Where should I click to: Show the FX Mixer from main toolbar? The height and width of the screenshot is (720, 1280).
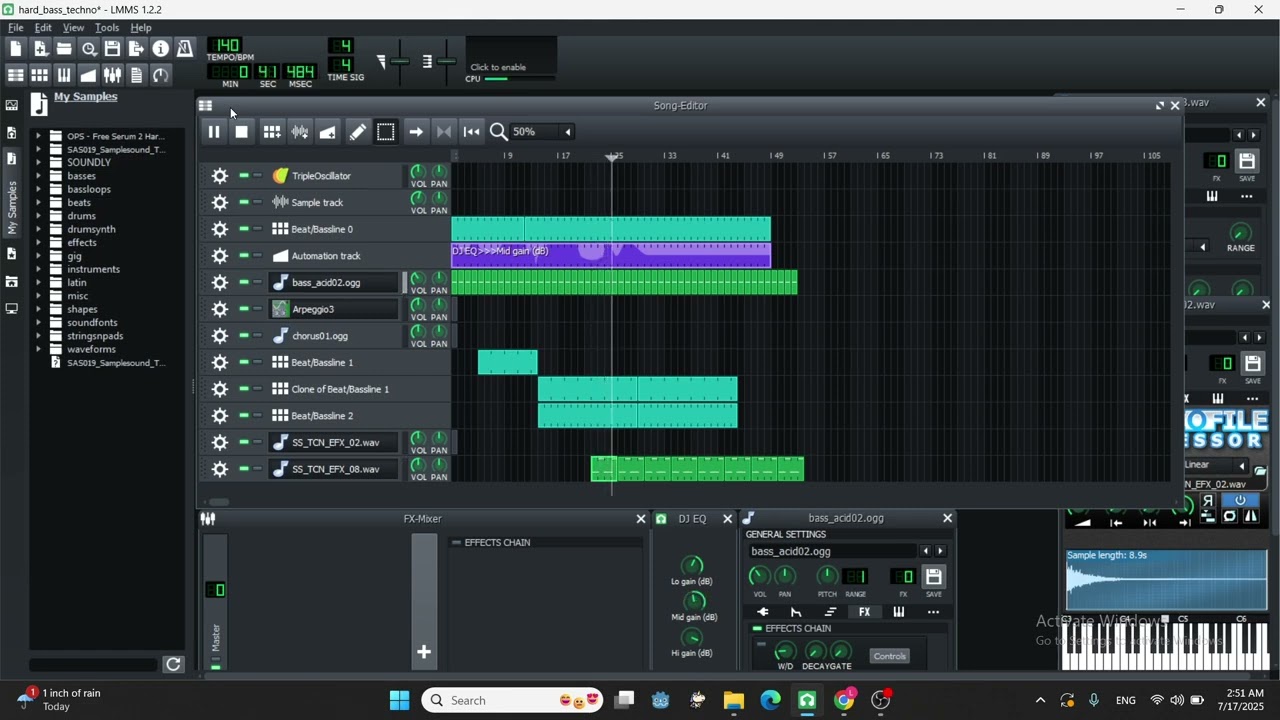click(112, 75)
